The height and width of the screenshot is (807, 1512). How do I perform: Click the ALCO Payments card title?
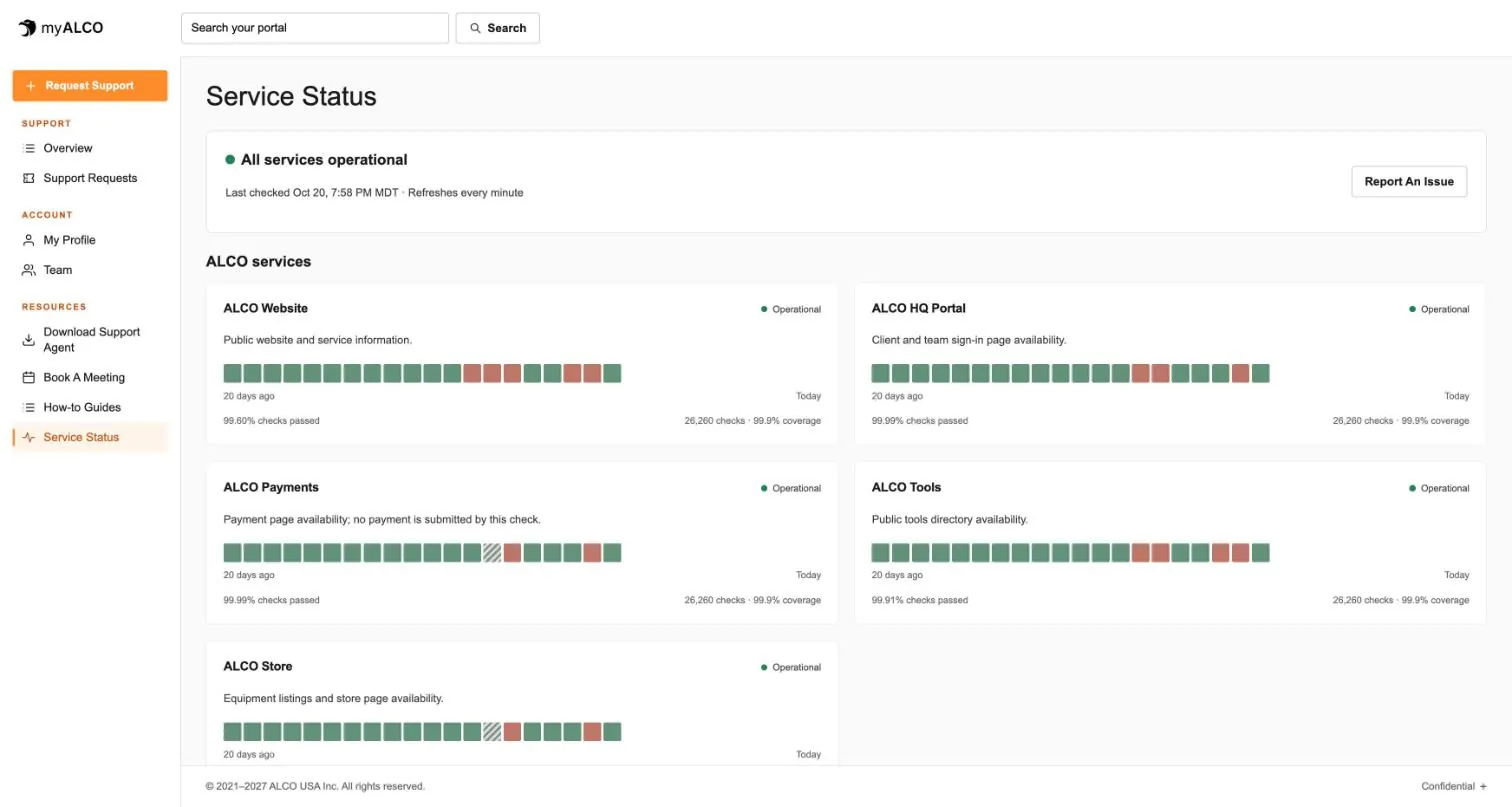click(x=271, y=488)
